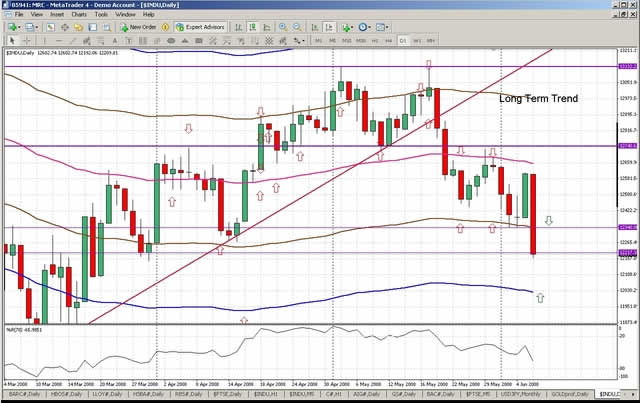
Task: Open the Charts menu
Action: coord(79,14)
